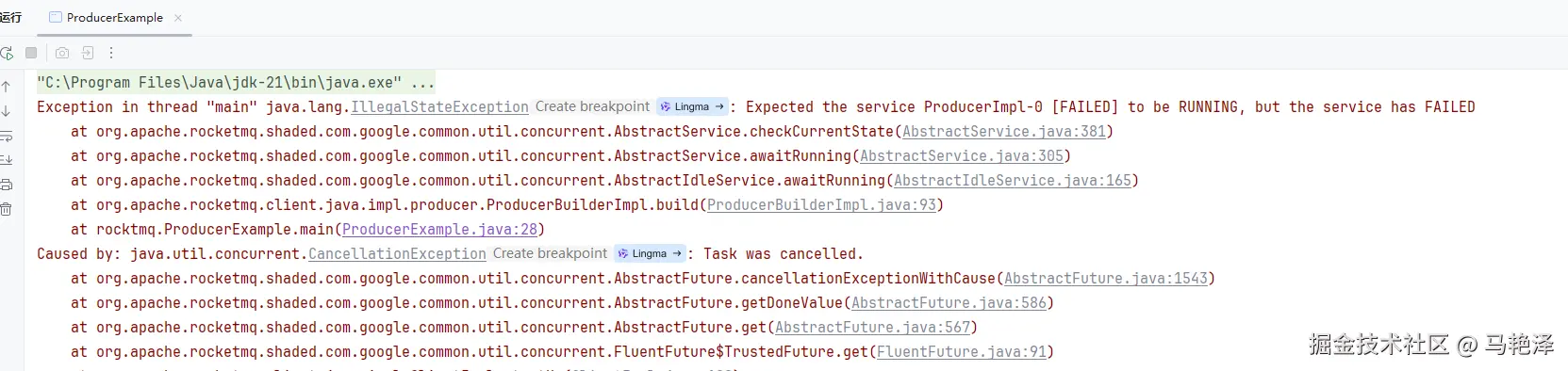Ask Lingma about the CancellationException
Screen dimensions: 1568x371
651,253
